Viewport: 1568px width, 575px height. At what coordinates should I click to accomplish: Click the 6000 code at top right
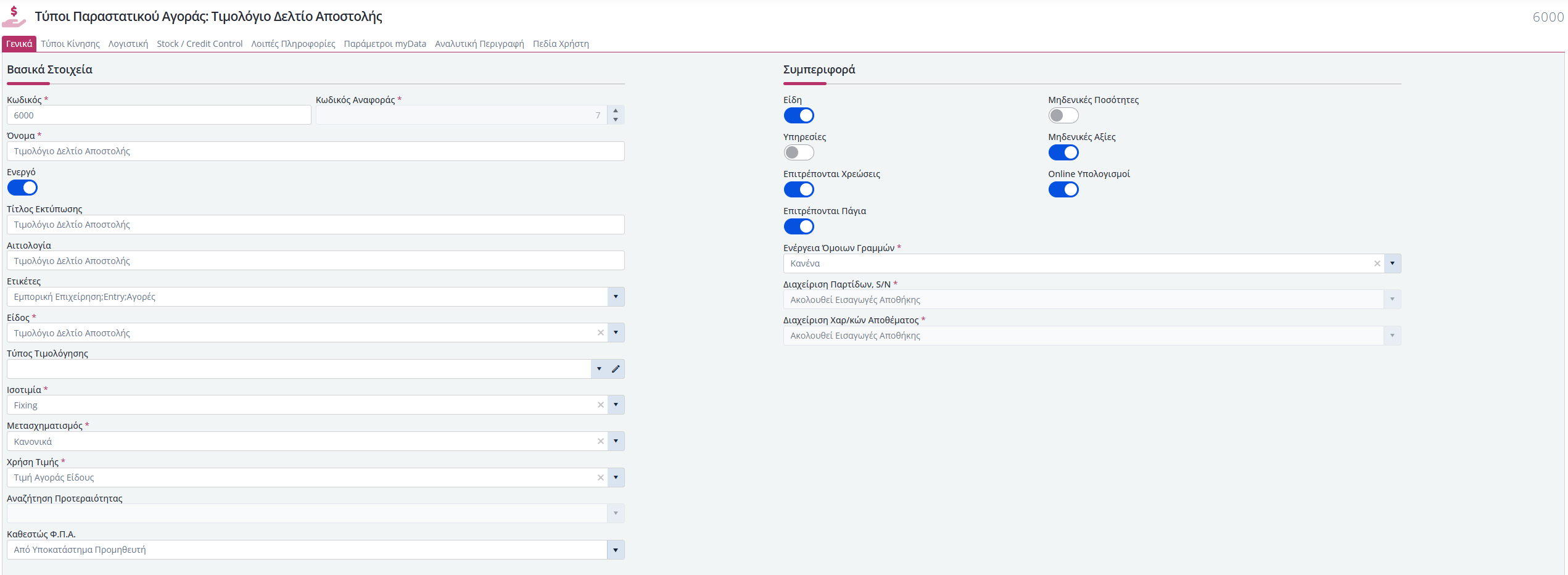pyautogui.click(x=1548, y=17)
